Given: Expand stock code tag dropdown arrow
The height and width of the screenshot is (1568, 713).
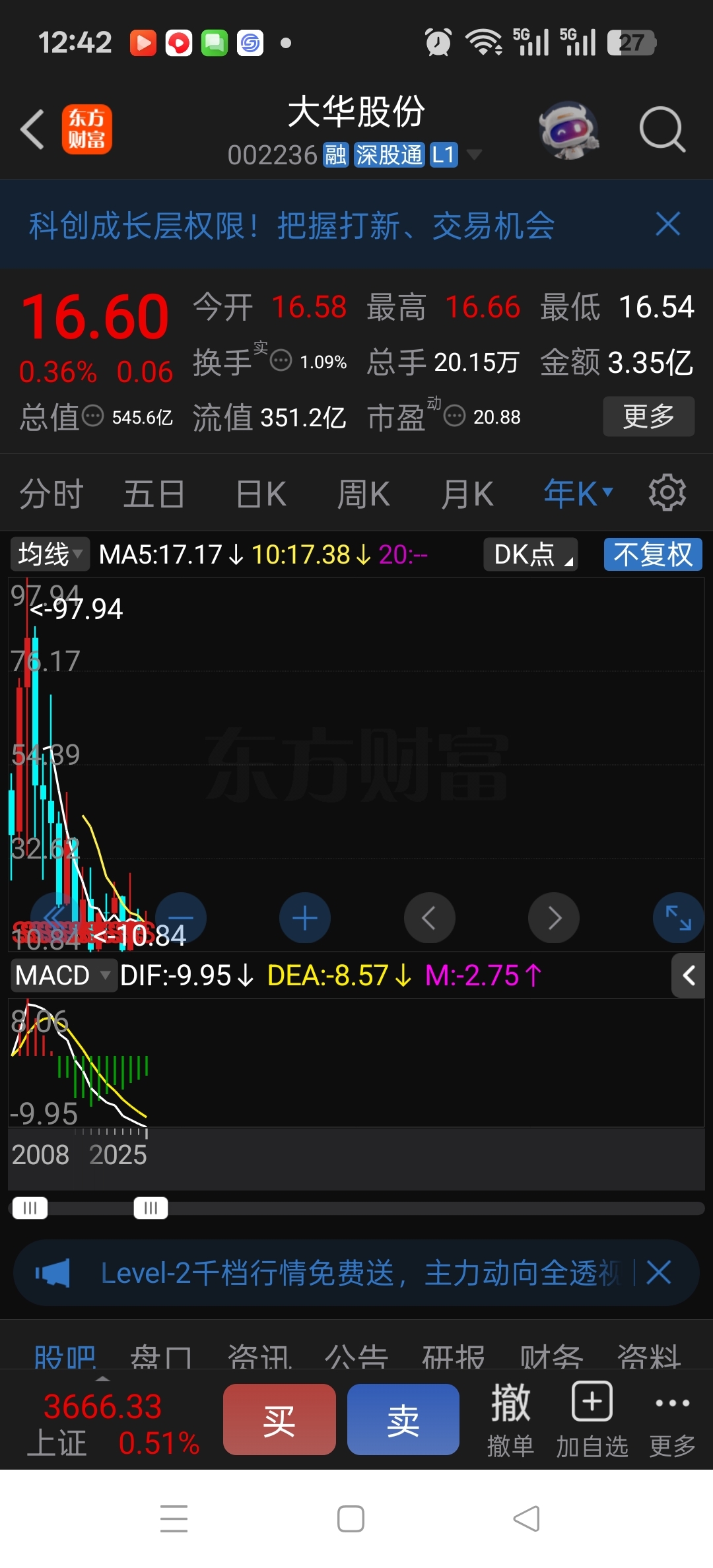Looking at the screenshot, I should pyautogui.click(x=474, y=155).
